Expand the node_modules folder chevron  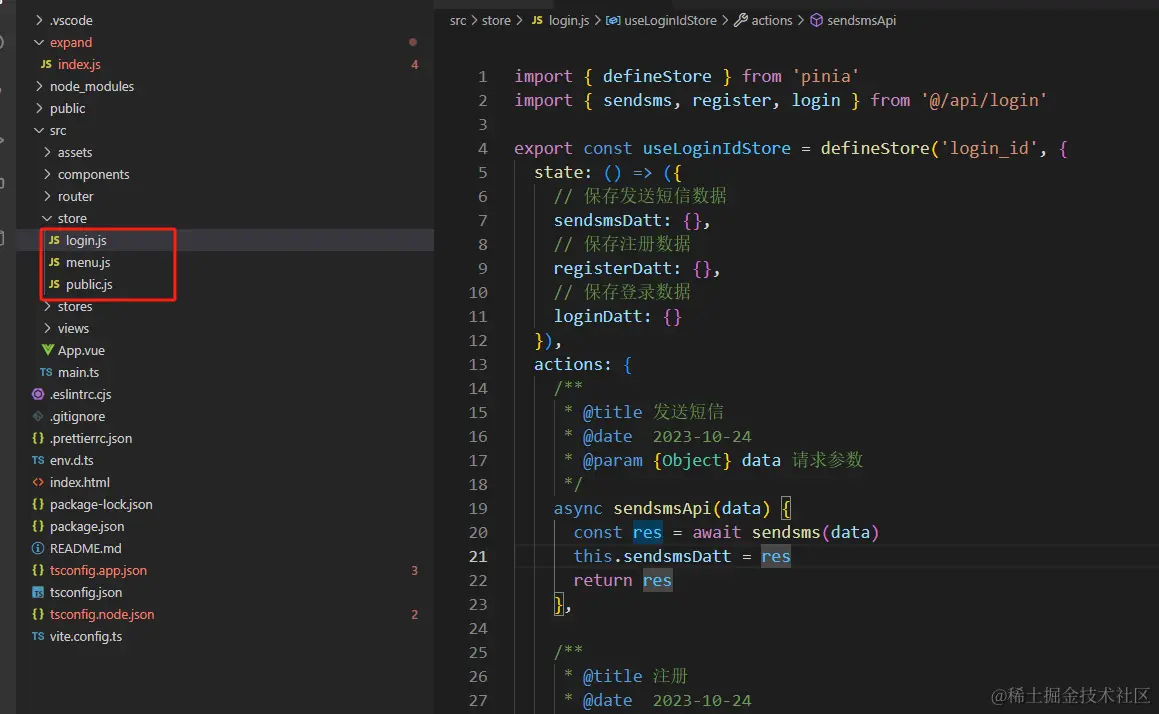click(38, 86)
